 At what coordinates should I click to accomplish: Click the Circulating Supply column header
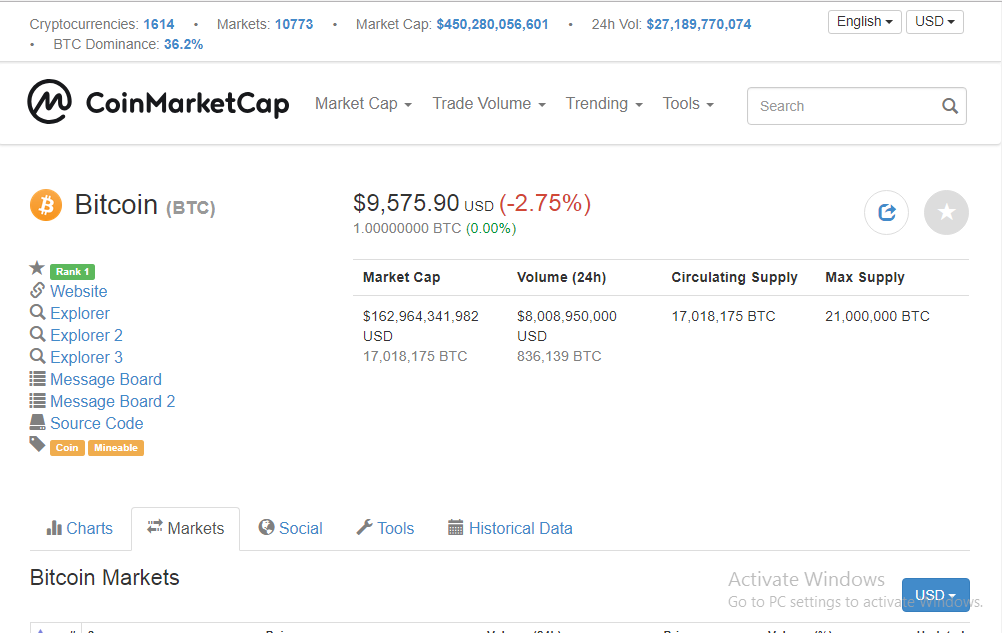coord(734,277)
